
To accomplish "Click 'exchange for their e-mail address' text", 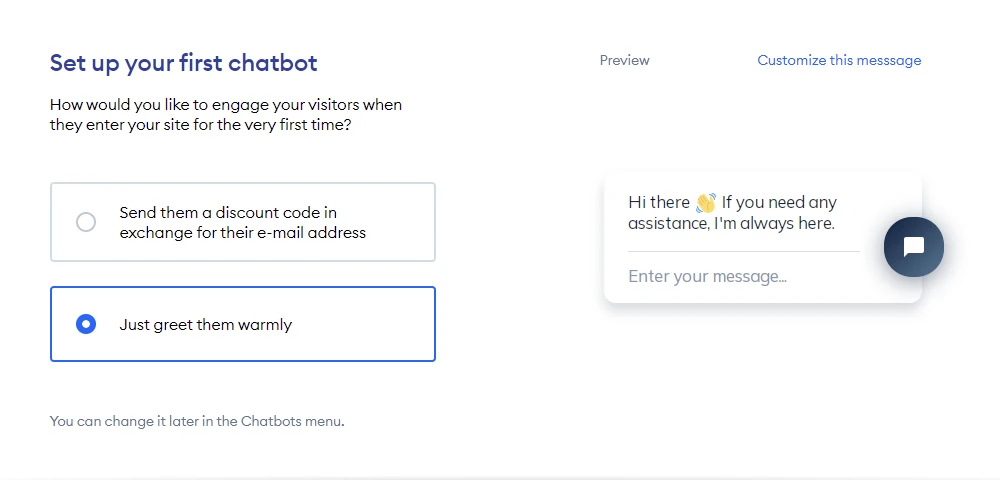I will tap(242, 233).
